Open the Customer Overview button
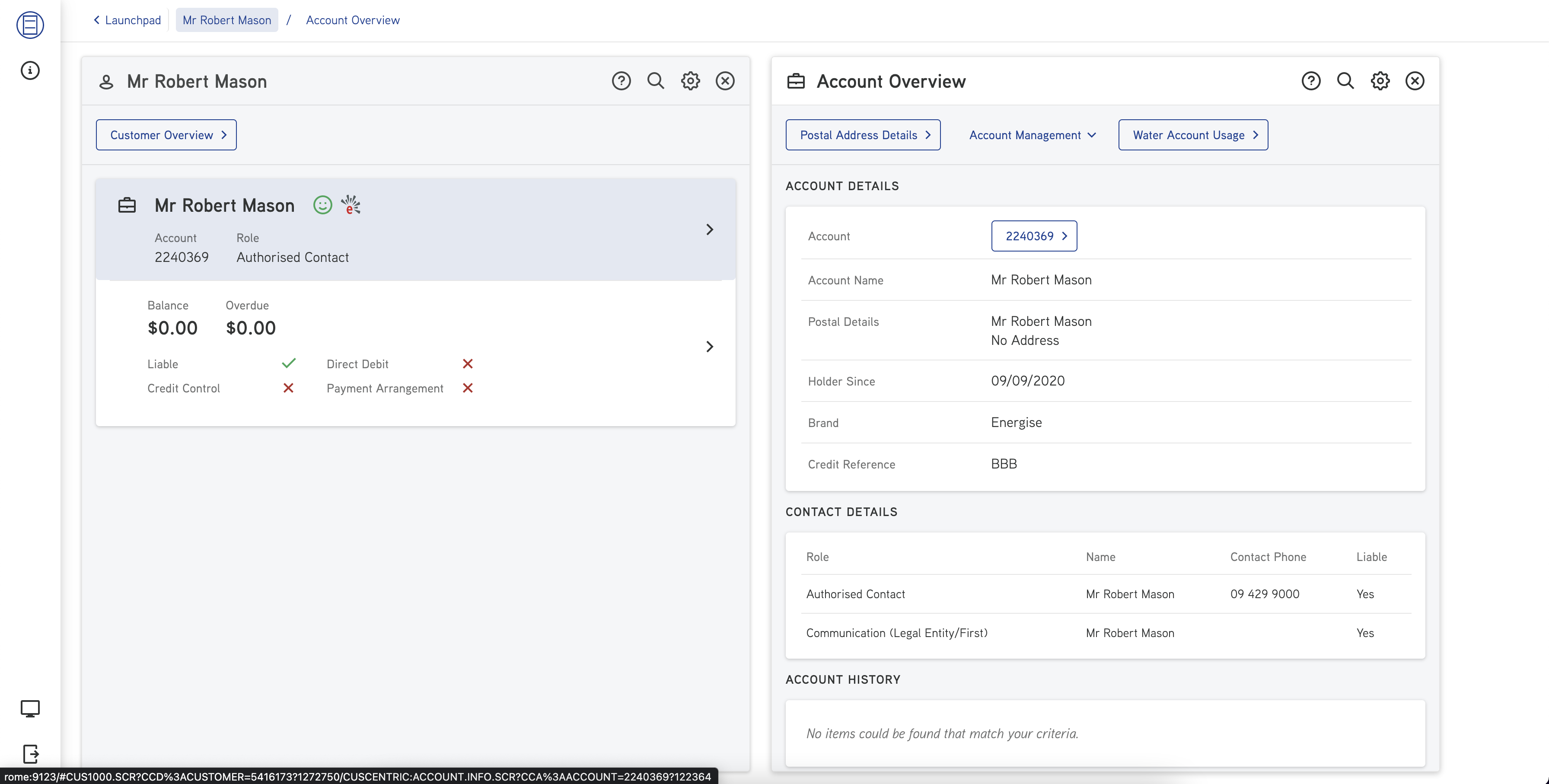 pos(166,135)
